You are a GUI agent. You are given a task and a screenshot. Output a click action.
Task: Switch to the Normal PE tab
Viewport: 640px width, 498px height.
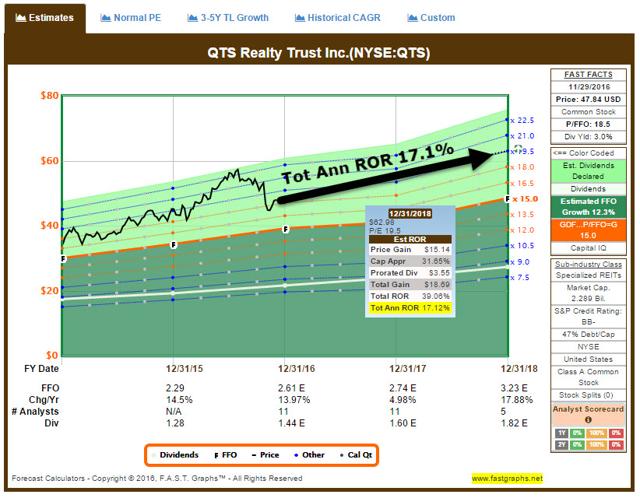pyautogui.click(x=131, y=18)
